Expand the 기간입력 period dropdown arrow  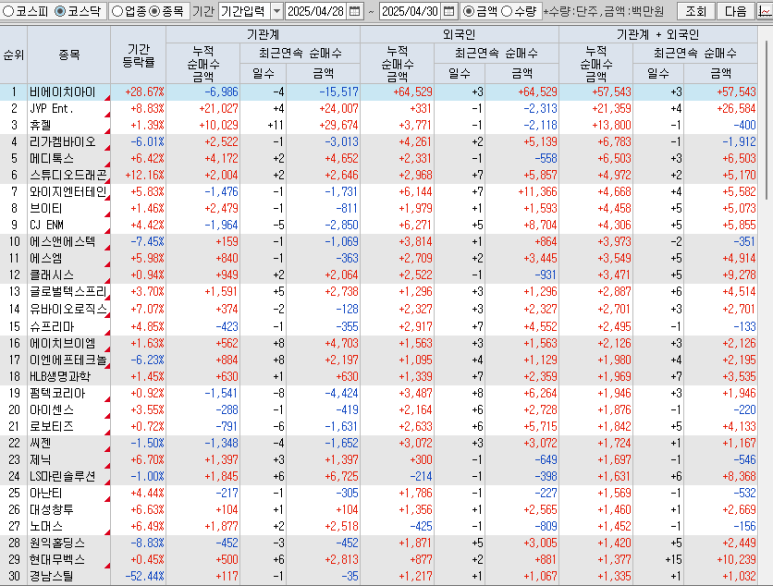tap(277, 11)
